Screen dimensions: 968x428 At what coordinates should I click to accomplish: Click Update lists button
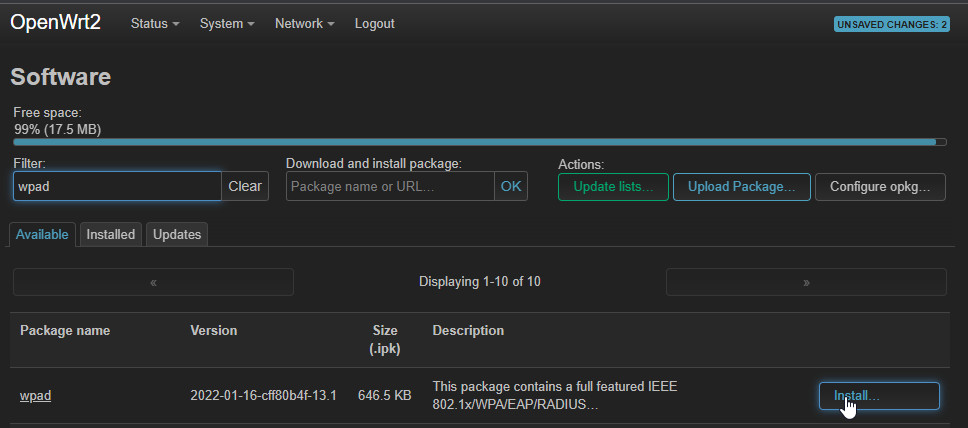tap(613, 187)
